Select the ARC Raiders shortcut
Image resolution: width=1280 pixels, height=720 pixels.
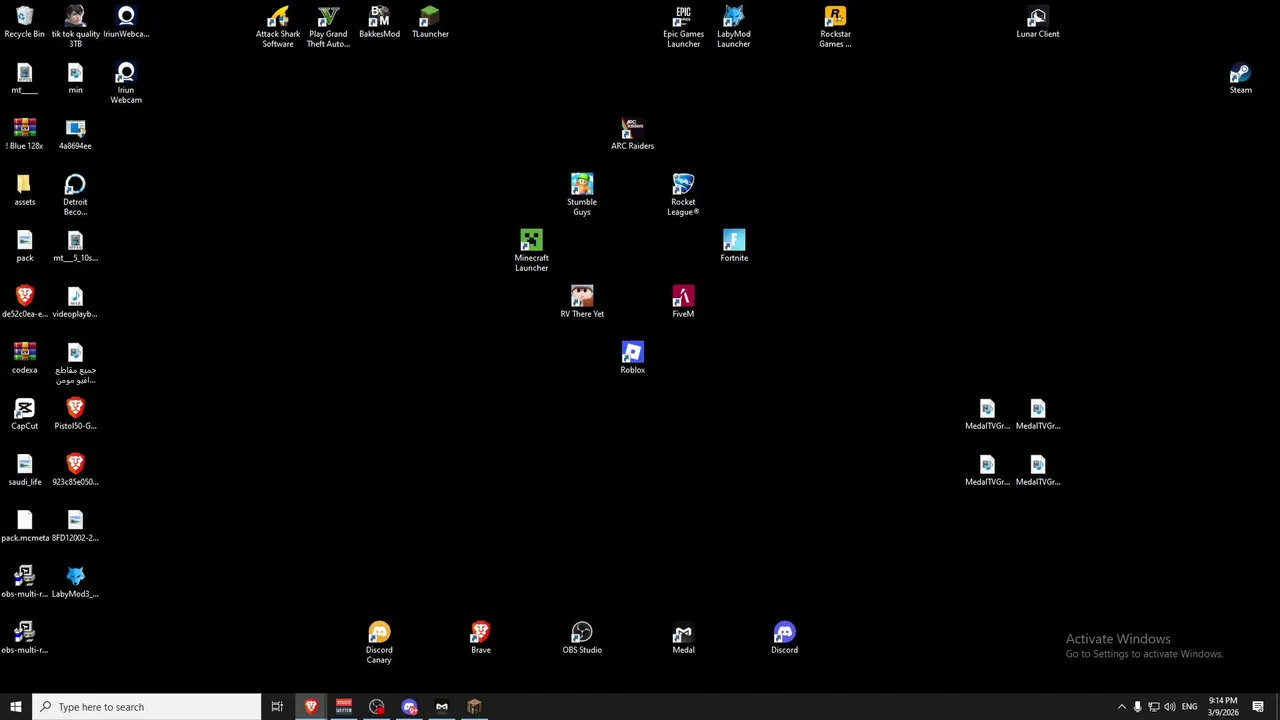coord(632,134)
